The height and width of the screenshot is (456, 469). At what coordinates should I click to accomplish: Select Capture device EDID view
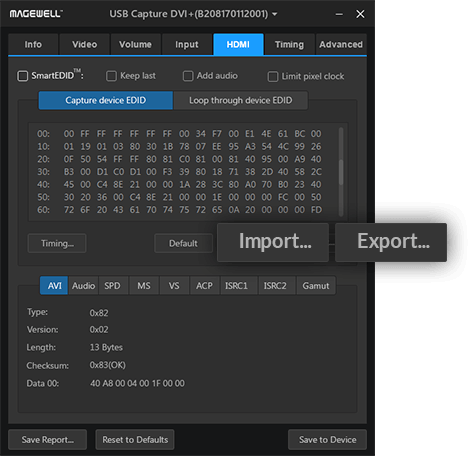106,100
